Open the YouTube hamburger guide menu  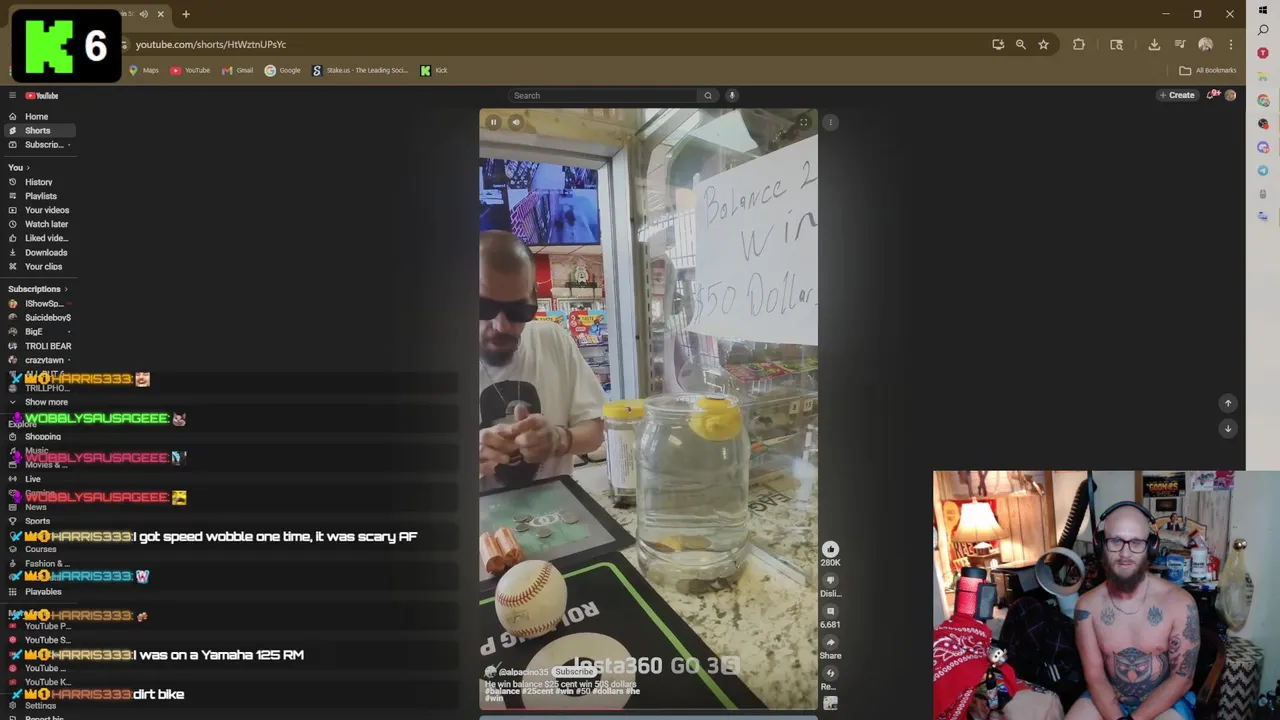point(12,96)
